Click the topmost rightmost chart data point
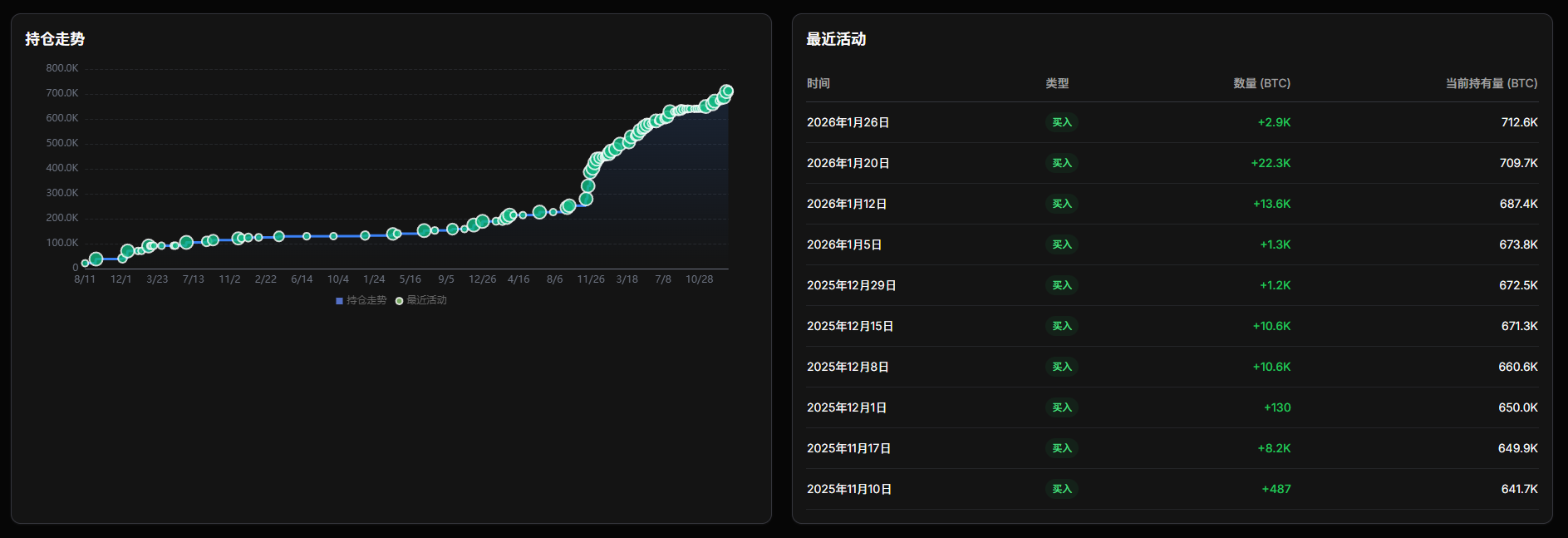The height and width of the screenshot is (538, 1568). pos(726,91)
